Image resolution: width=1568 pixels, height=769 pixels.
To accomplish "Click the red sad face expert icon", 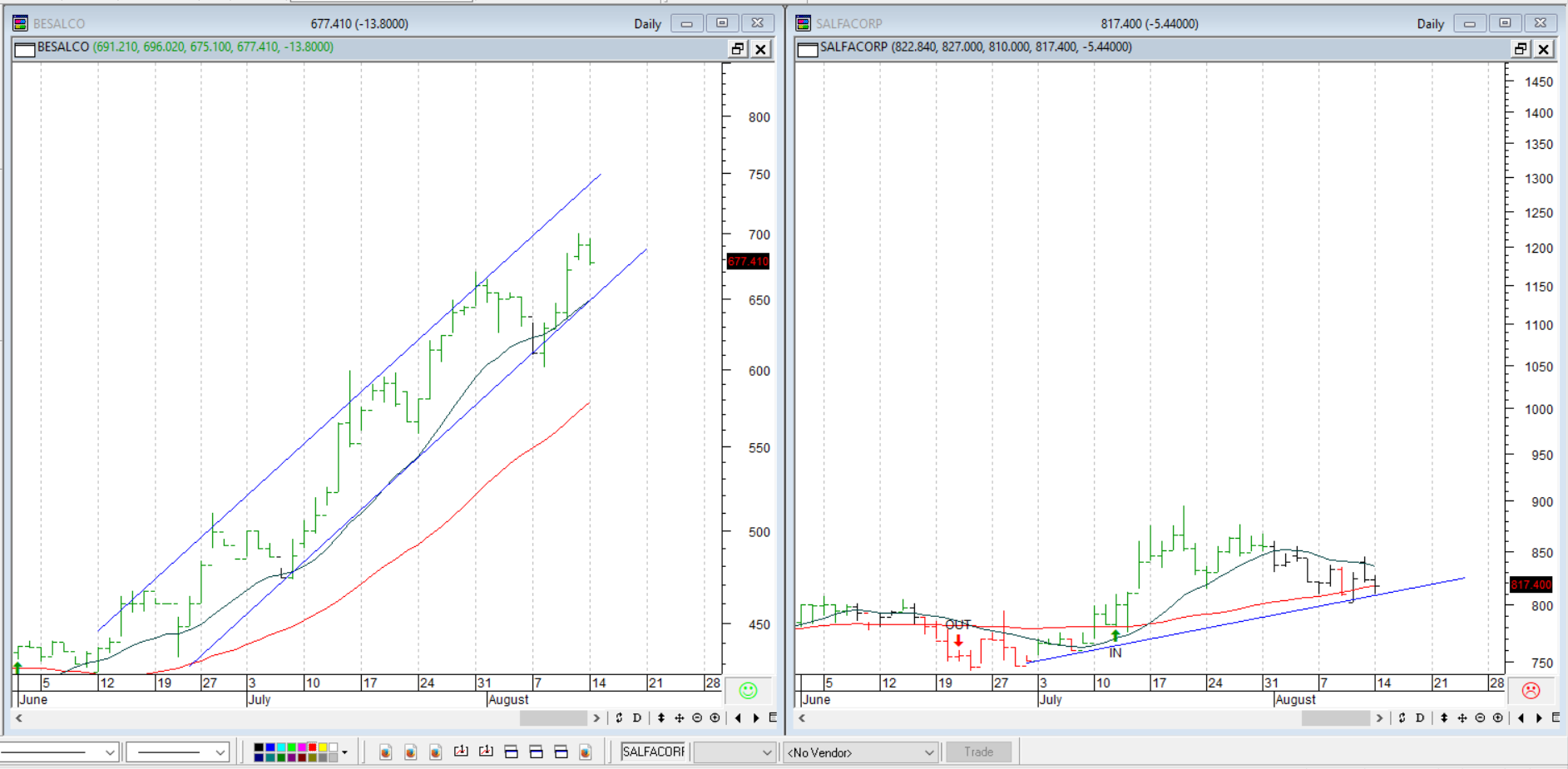I will click(1531, 691).
